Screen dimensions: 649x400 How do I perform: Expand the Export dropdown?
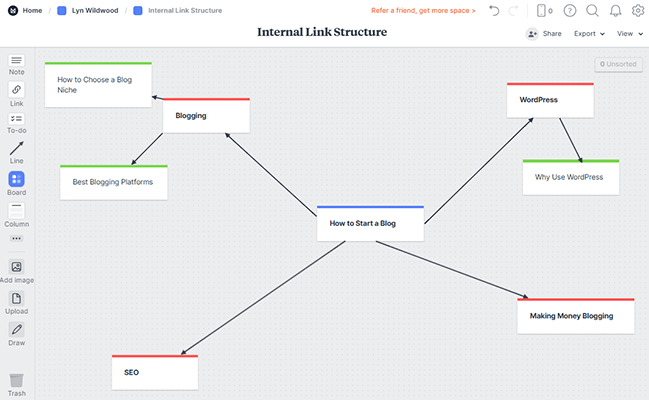point(589,33)
